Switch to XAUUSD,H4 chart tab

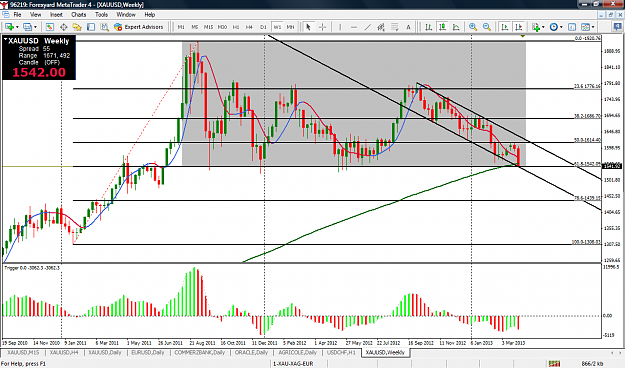(64, 353)
